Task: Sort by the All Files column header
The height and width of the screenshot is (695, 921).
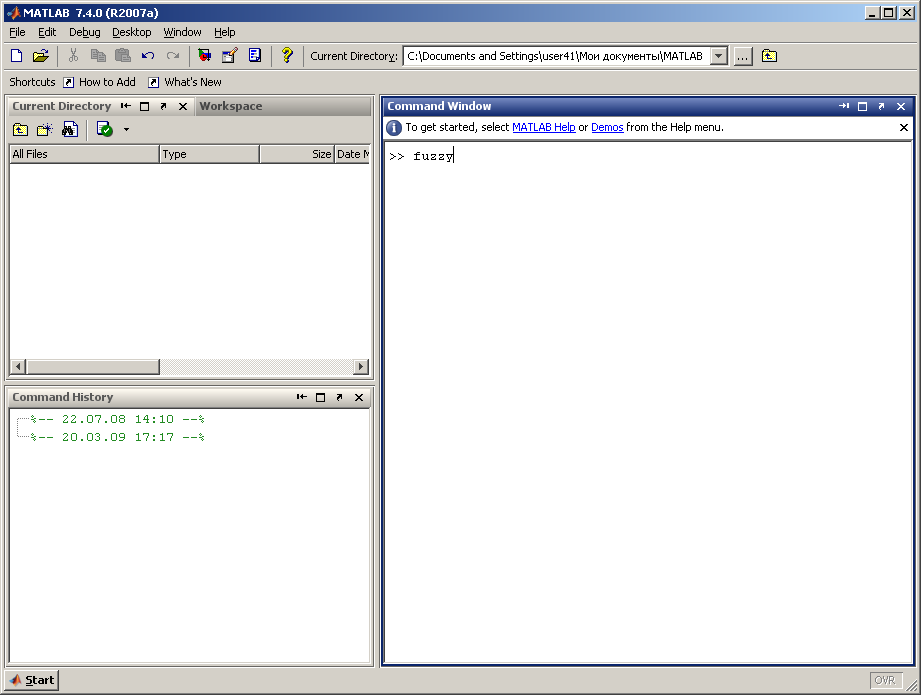Action: [x=85, y=154]
